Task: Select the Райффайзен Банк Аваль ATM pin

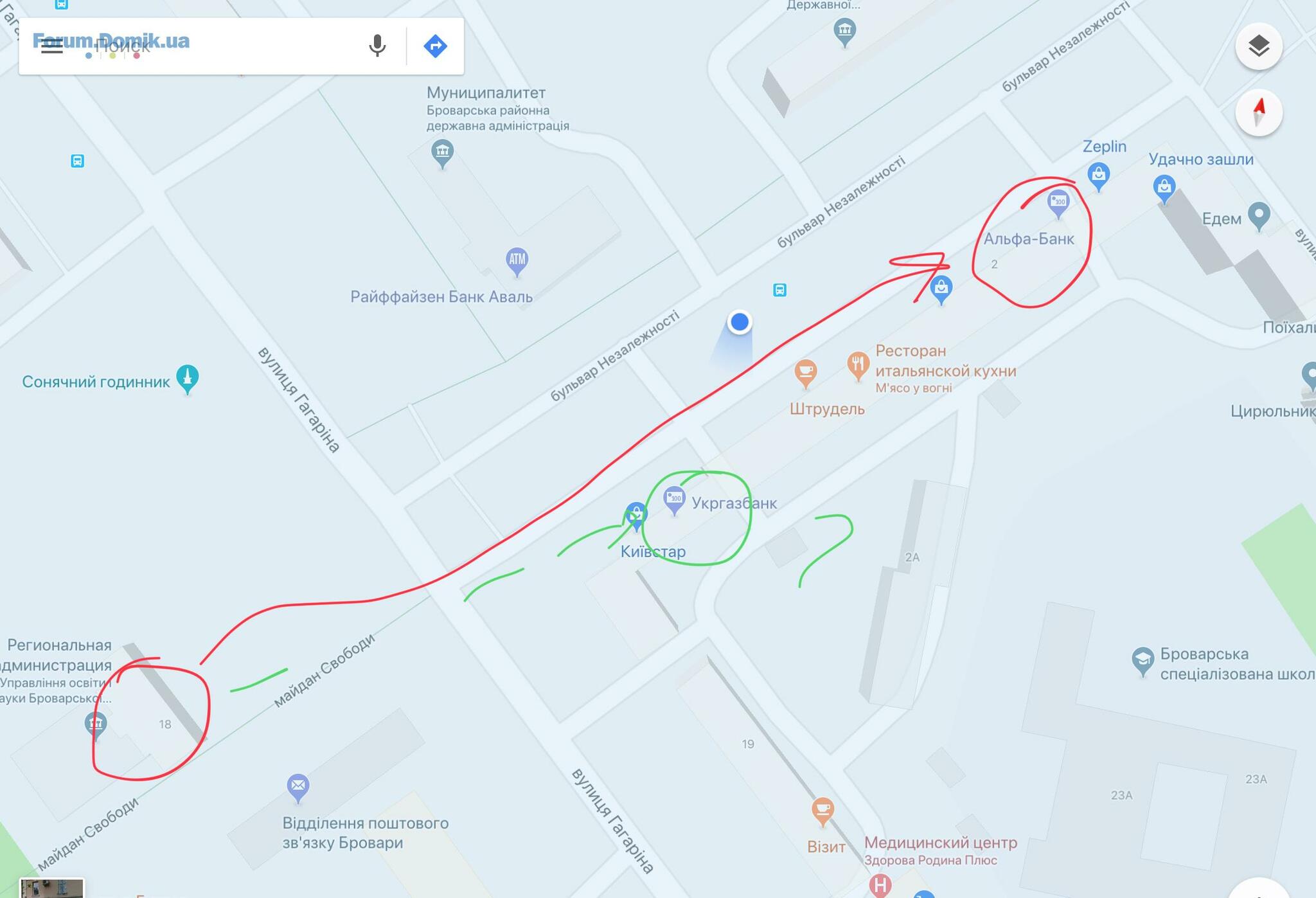Action: (517, 262)
